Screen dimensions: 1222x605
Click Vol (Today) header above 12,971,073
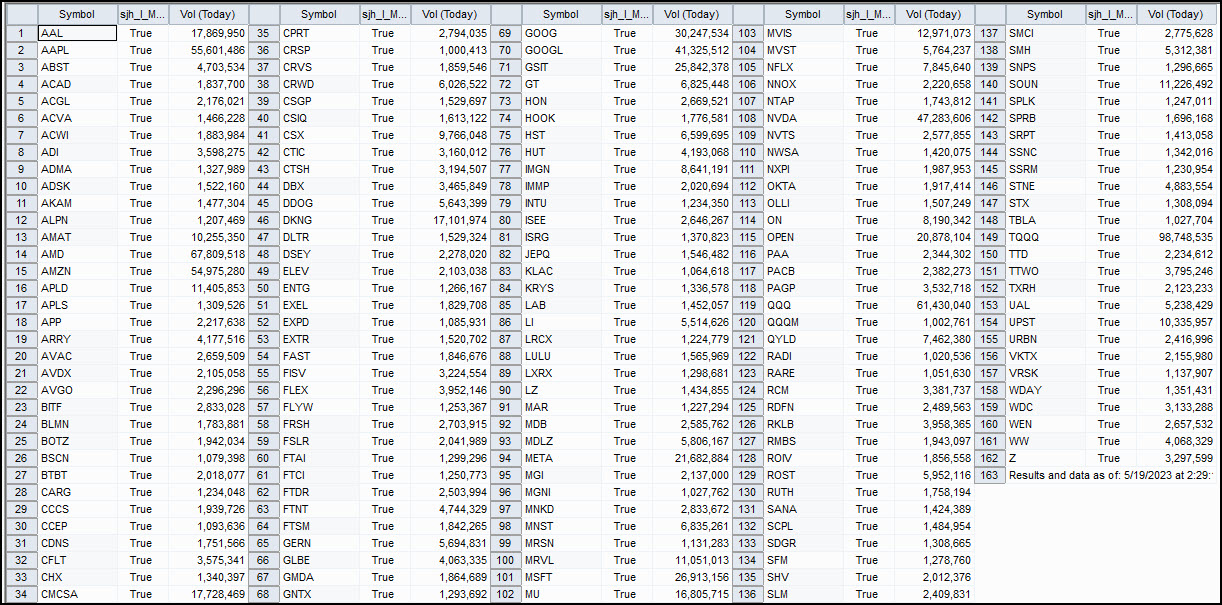(933, 14)
